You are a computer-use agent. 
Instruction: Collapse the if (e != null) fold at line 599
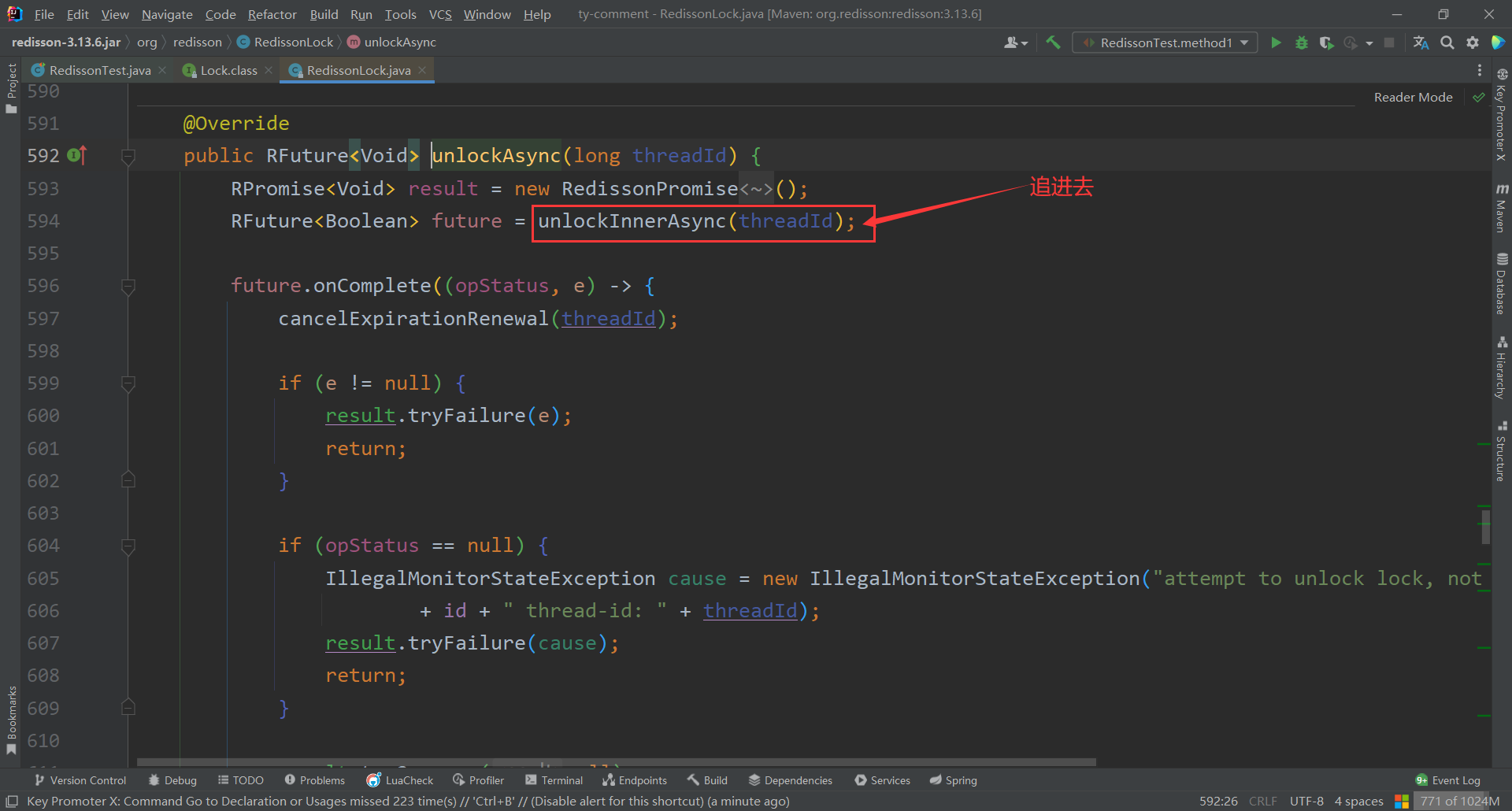(128, 383)
